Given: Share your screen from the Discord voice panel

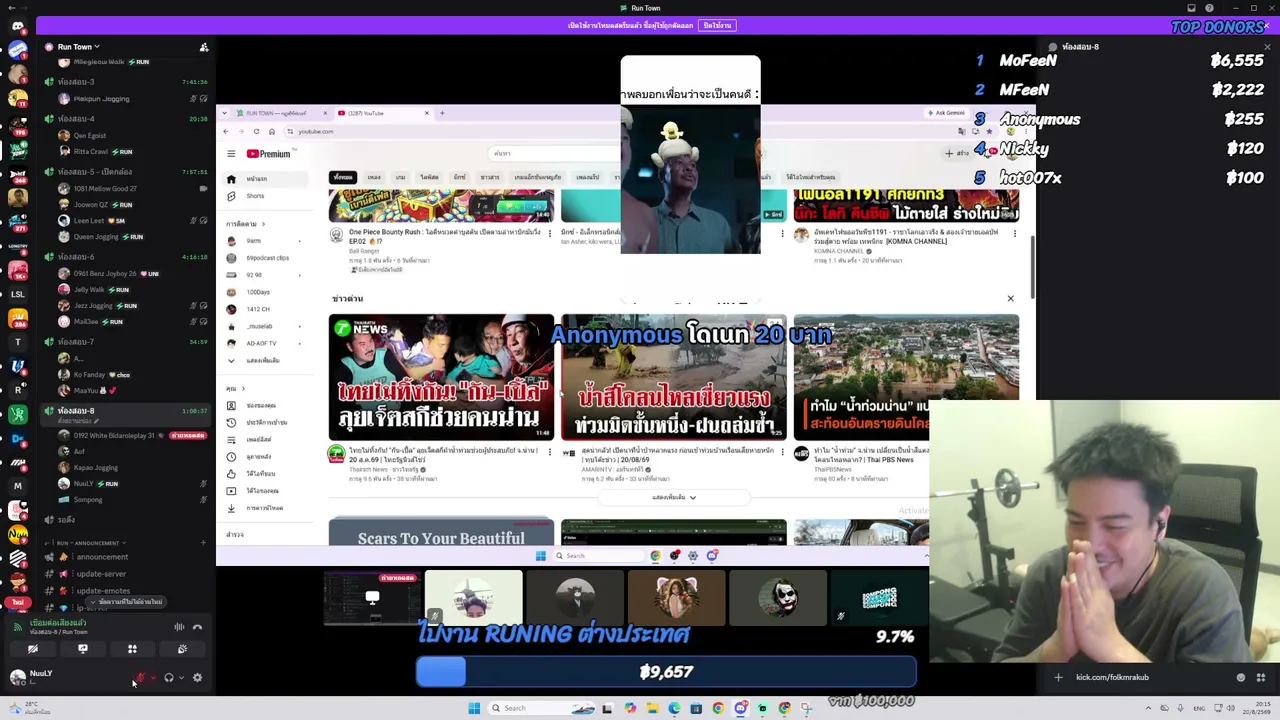Looking at the screenshot, I should 83,649.
